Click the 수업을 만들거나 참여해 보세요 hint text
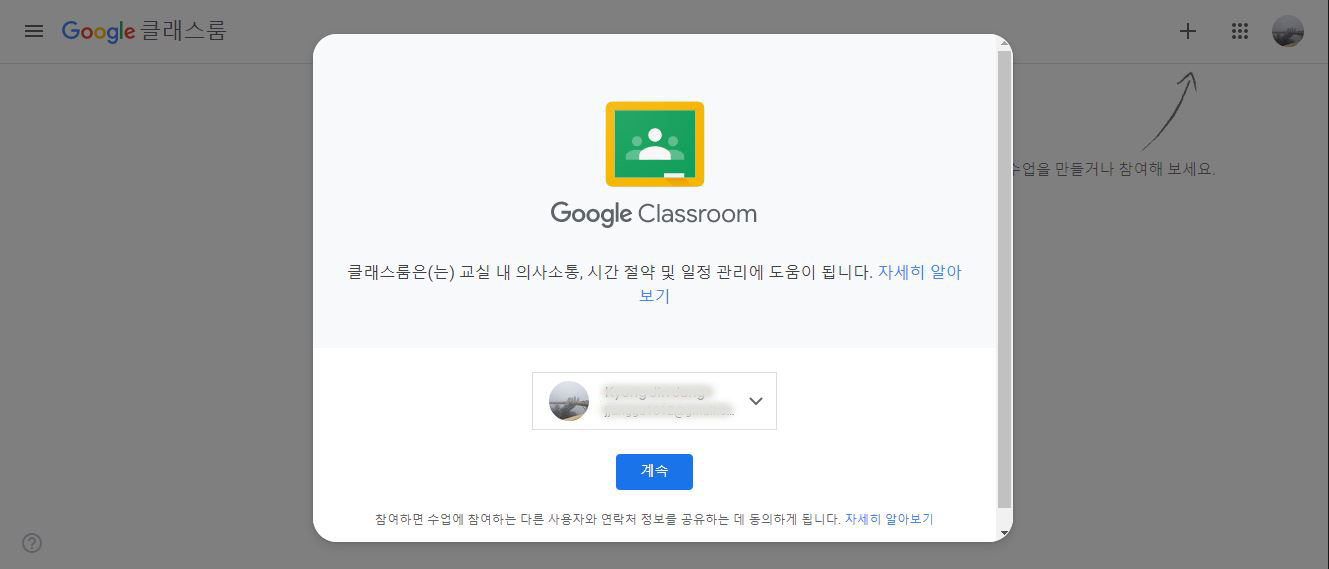Image resolution: width=1329 pixels, height=569 pixels. click(1114, 169)
